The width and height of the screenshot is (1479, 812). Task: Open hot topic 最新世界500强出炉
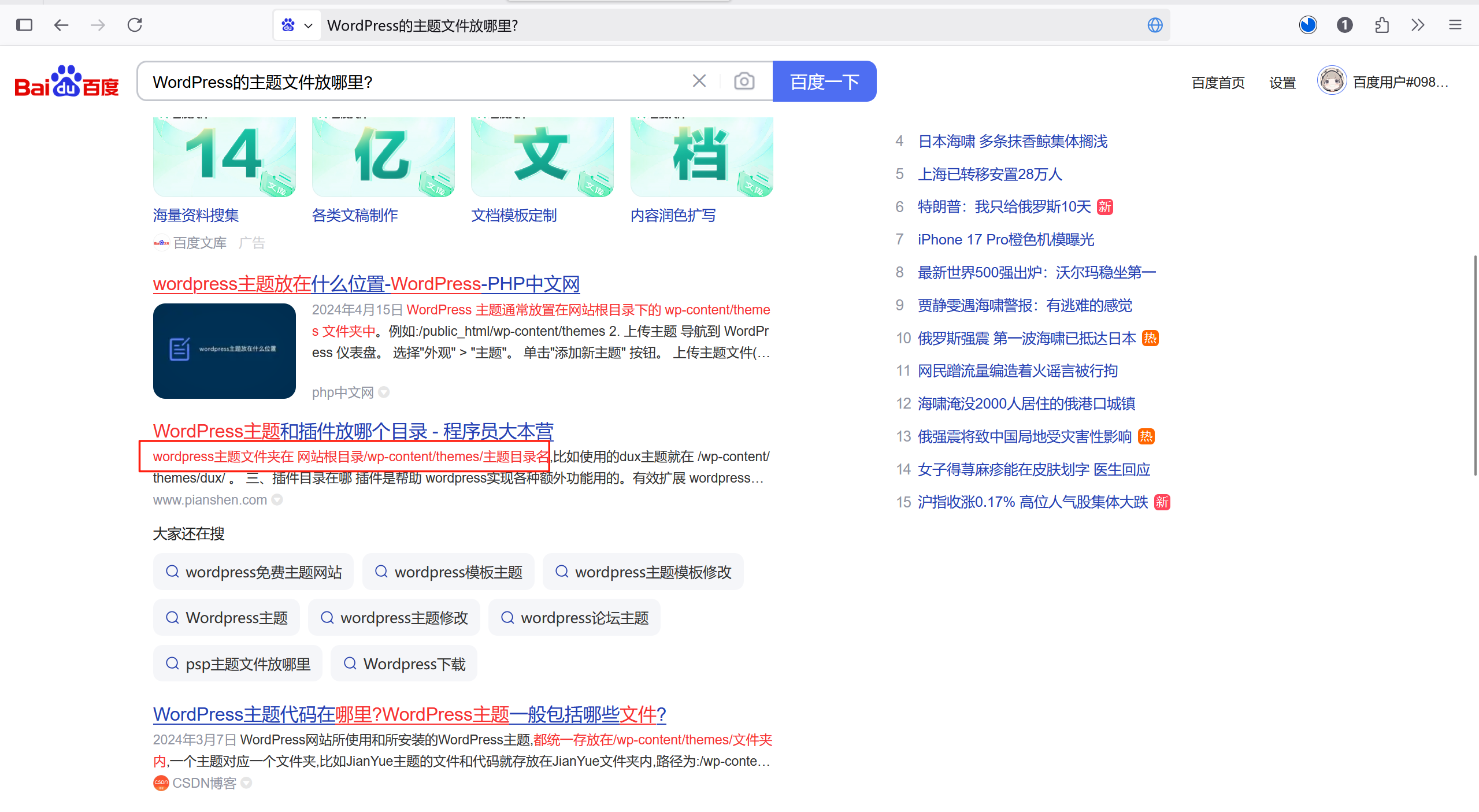pyautogui.click(x=1037, y=273)
